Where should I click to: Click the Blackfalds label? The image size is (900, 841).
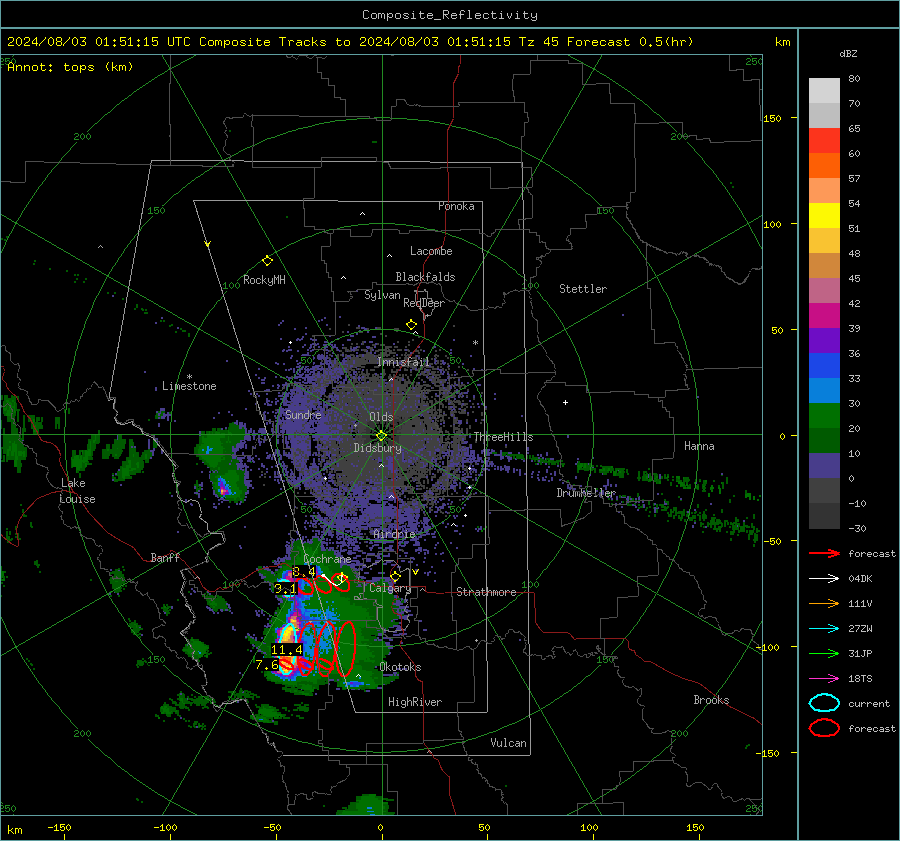tap(425, 277)
